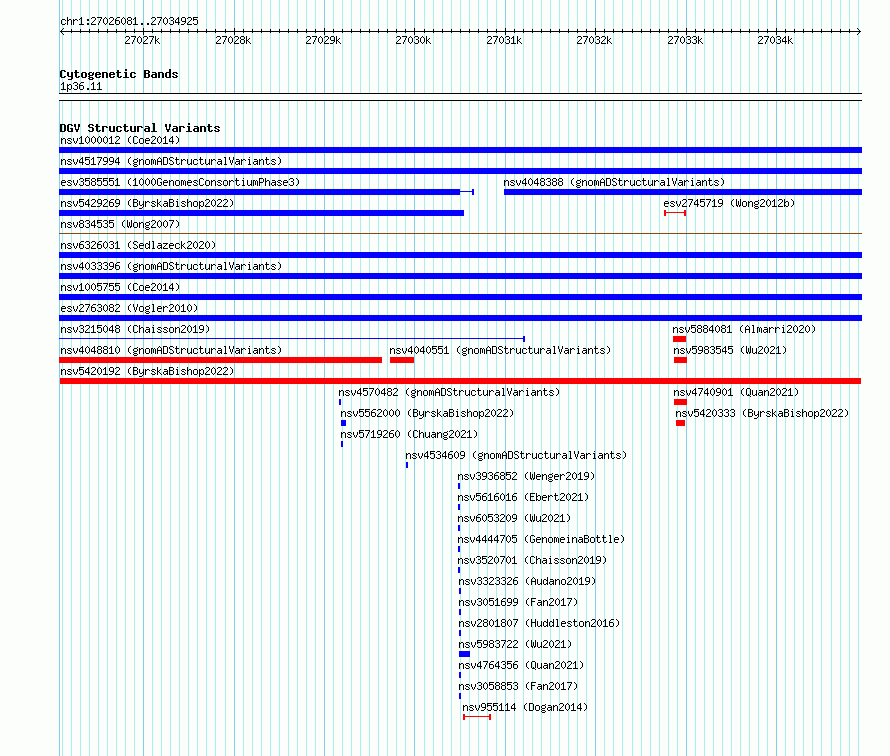Click red bar under nsv955114
Image resolution: width=890 pixels, height=756 pixels.
[x=477, y=717]
